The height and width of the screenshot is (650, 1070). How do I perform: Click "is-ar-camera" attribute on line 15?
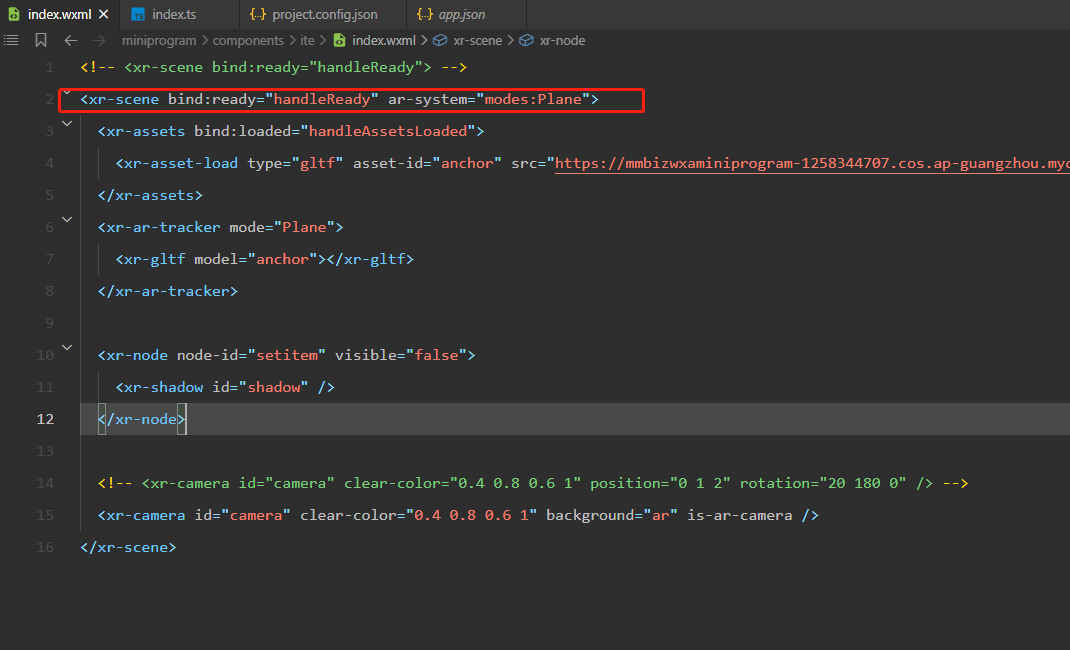pos(740,516)
